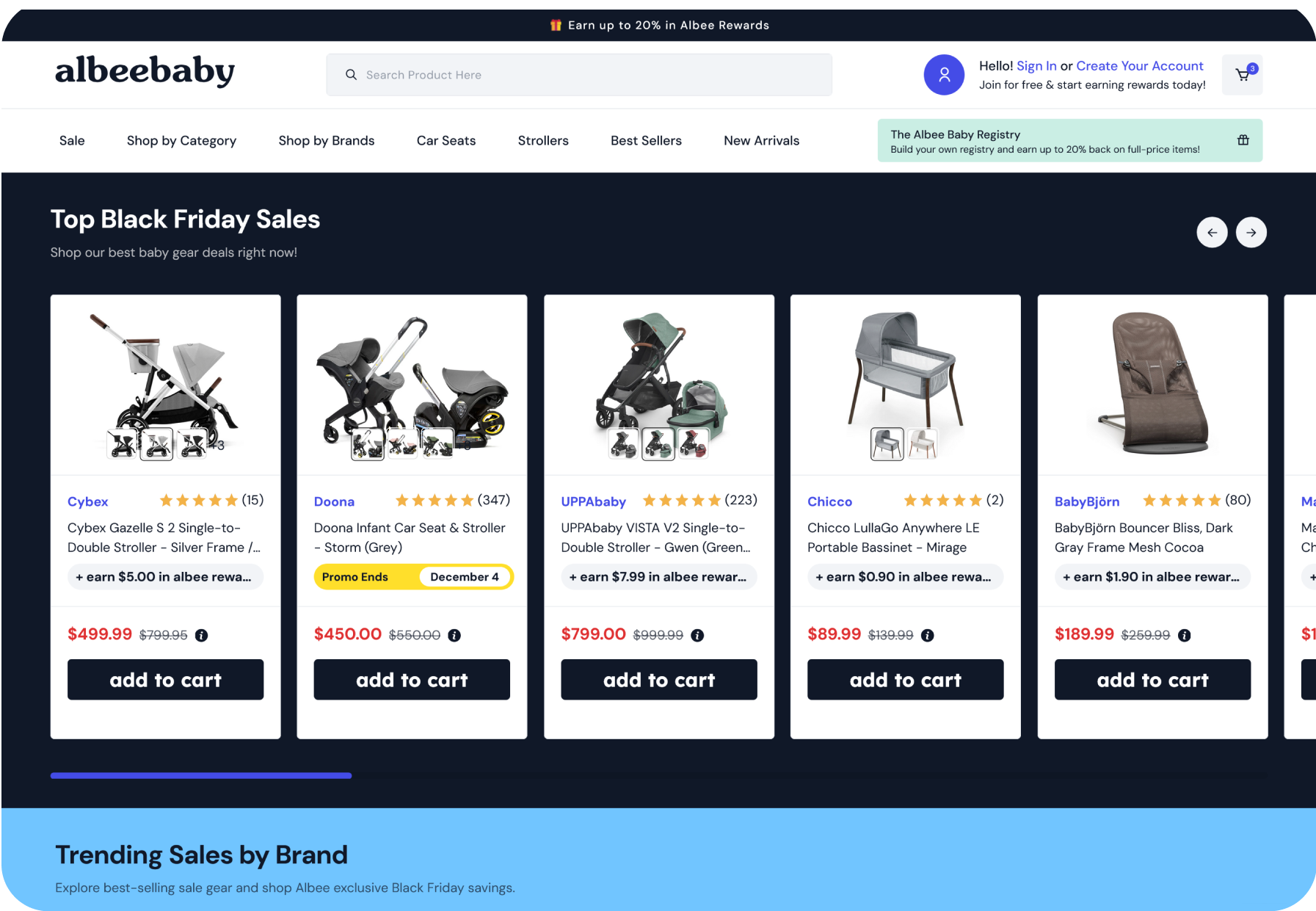Click info icon beside Doona $550.00 price

[x=454, y=636]
